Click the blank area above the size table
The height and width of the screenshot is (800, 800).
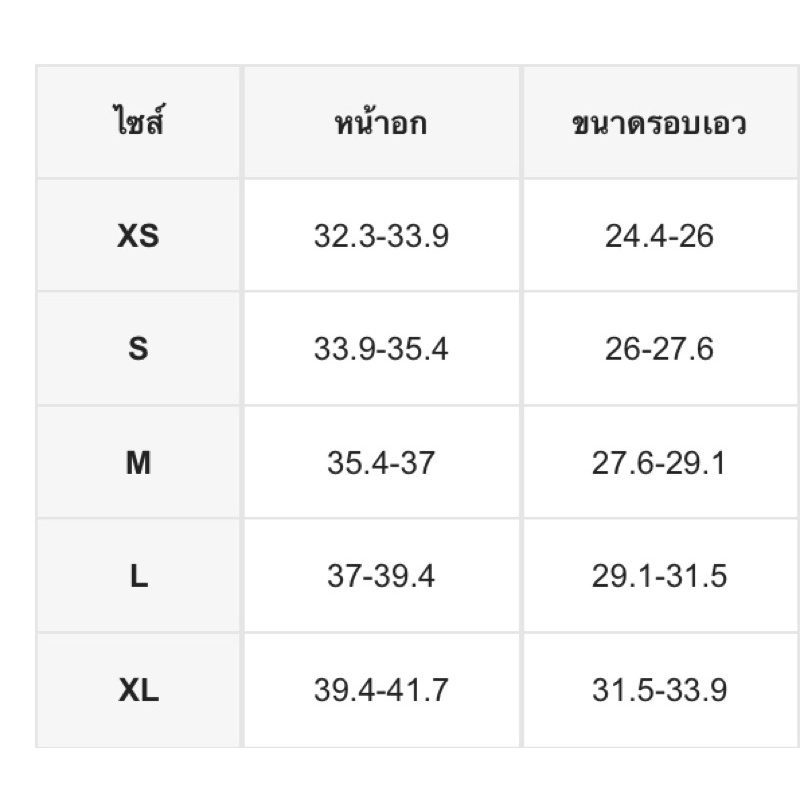coord(400,32)
